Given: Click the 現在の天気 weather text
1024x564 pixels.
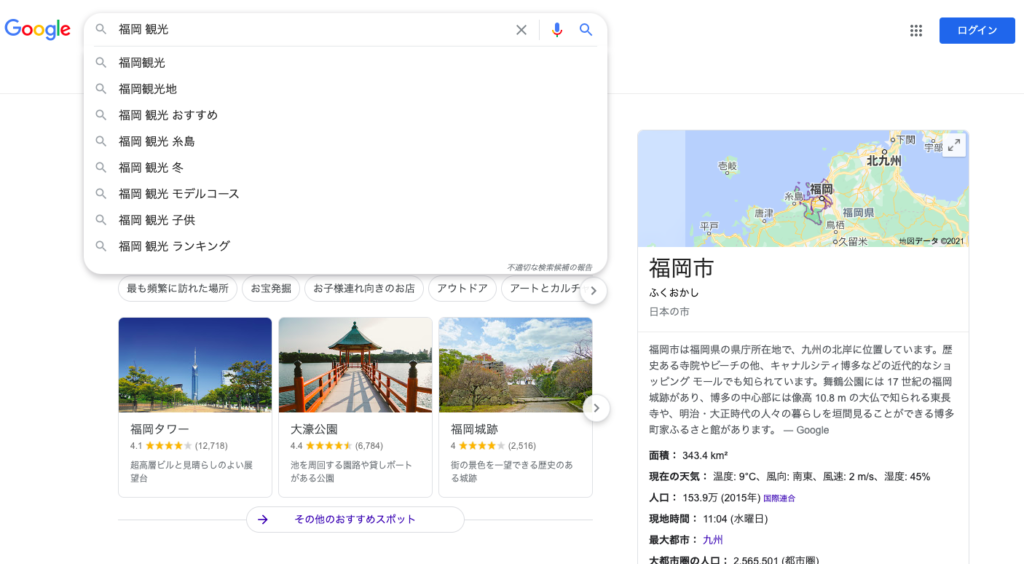Looking at the screenshot, I should click(x=790, y=477).
